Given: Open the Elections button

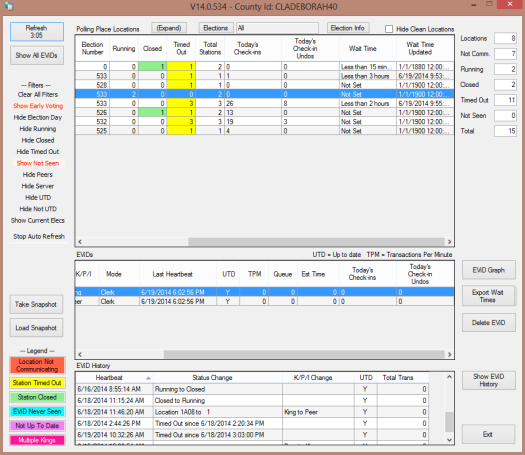Looking at the screenshot, I should 216,28.
